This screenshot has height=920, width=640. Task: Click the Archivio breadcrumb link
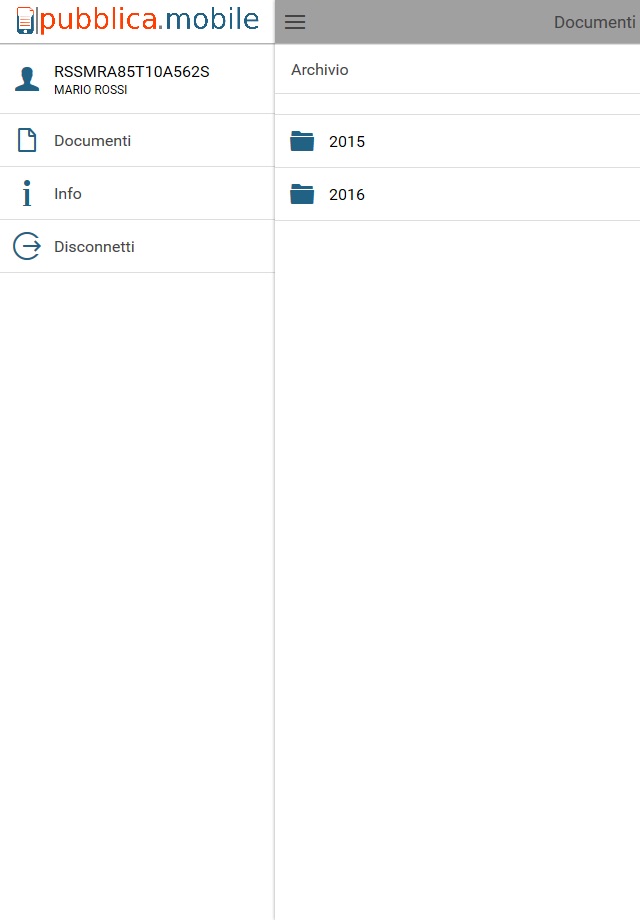(320, 70)
